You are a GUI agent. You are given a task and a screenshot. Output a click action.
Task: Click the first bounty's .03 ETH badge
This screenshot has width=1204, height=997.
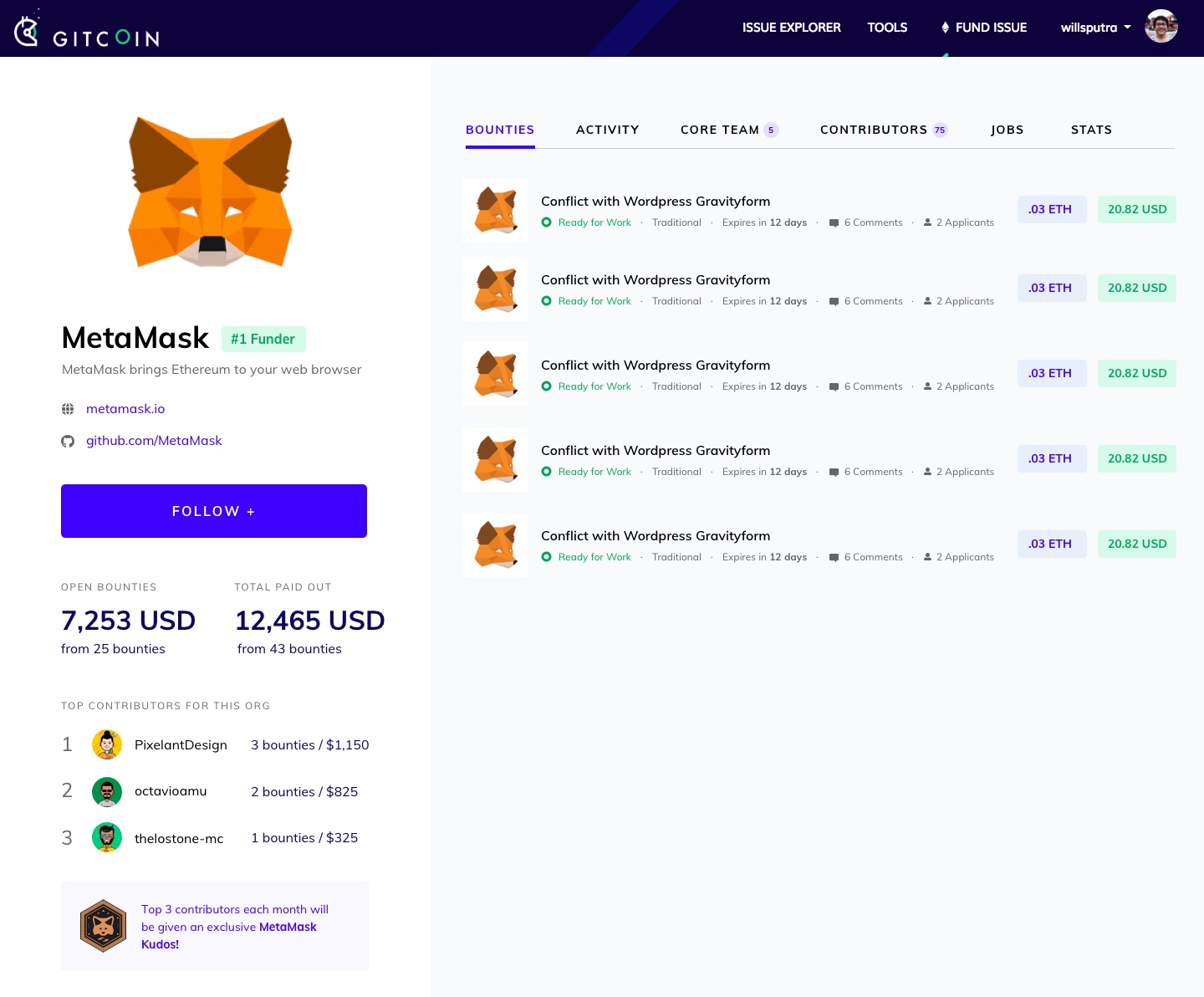tap(1052, 209)
